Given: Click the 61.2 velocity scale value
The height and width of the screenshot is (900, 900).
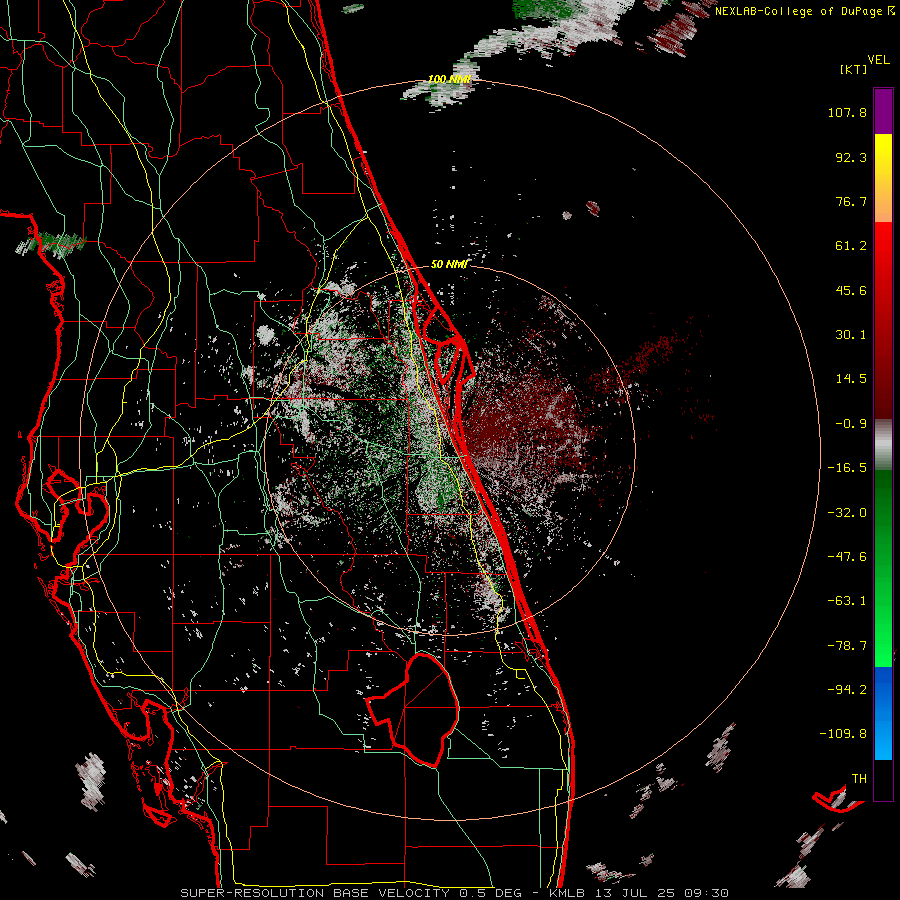Looking at the screenshot, I should click(x=851, y=246).
